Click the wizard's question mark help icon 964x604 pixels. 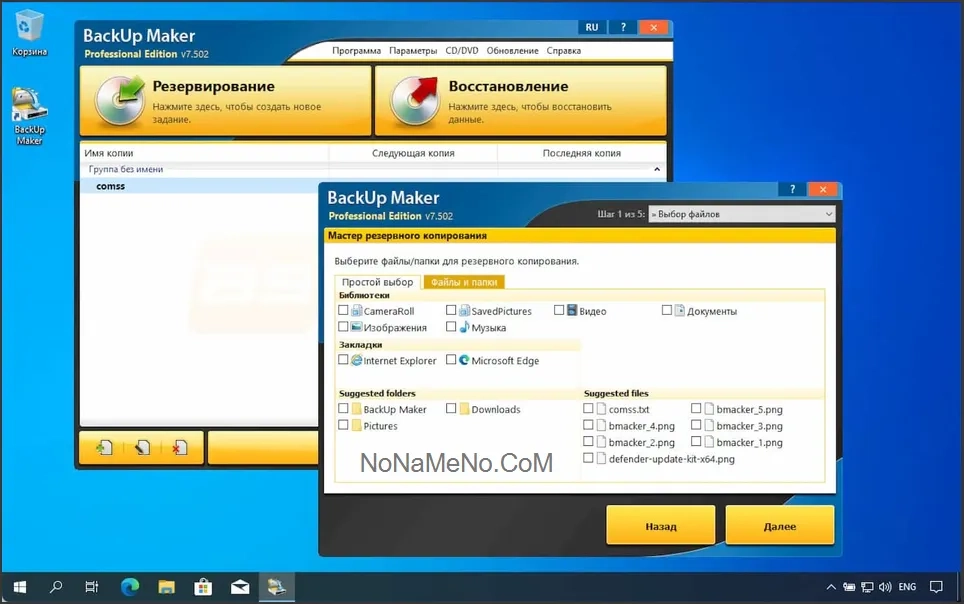click(792, 189)
